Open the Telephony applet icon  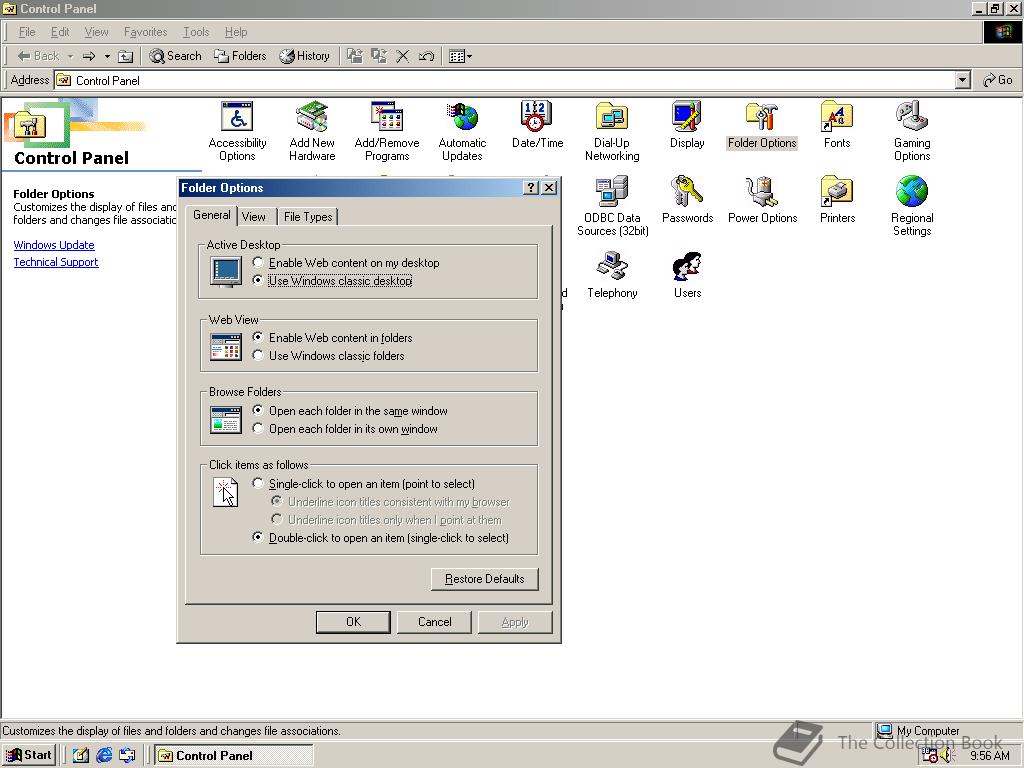(x=612, y=275)
